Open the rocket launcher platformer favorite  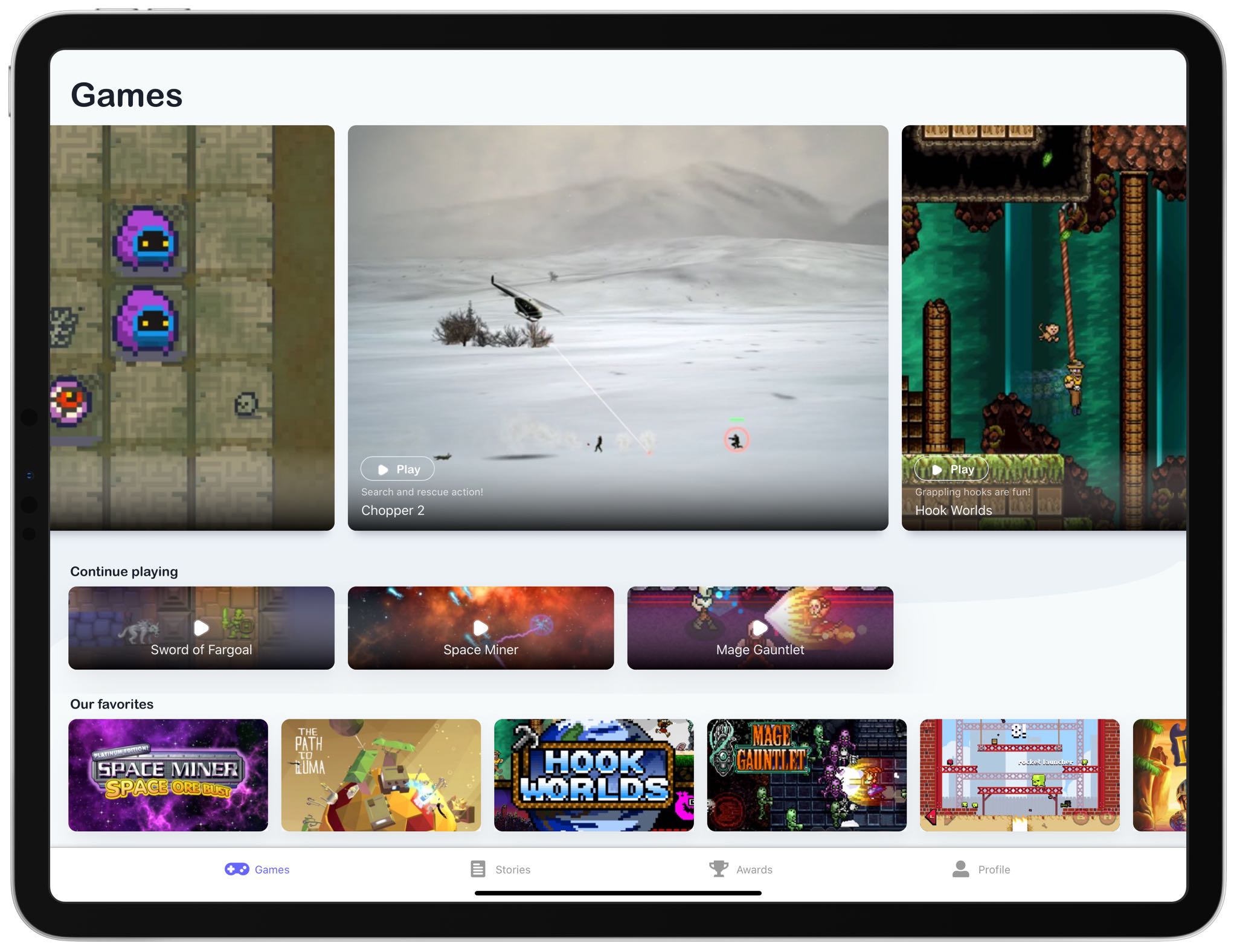coord(1020,775)
